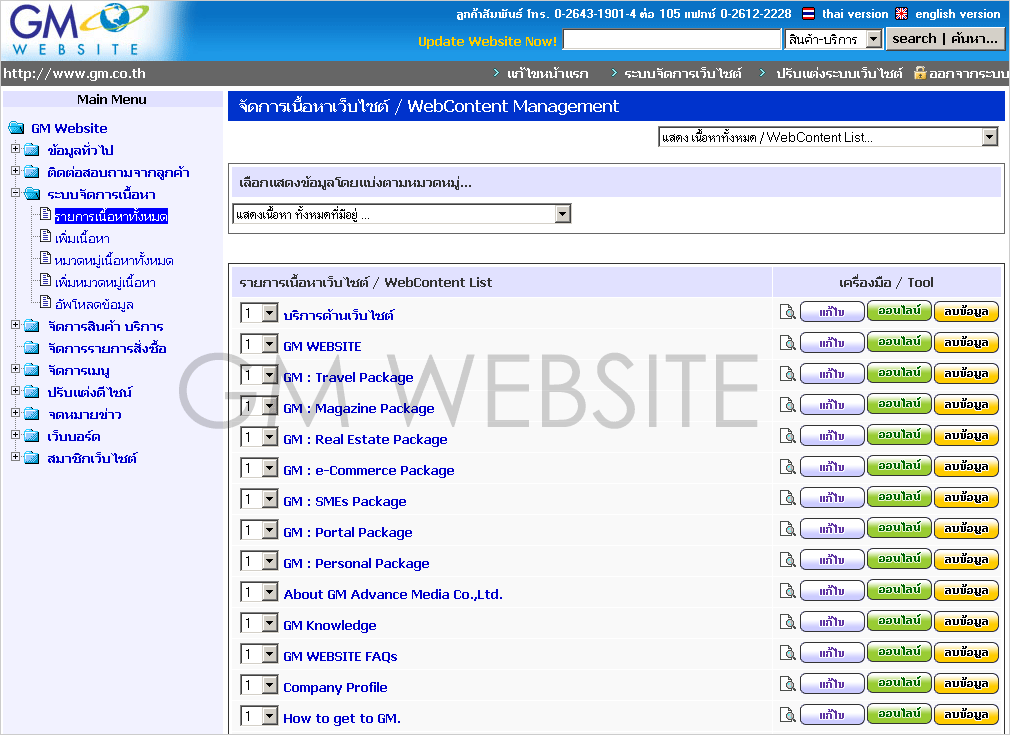Open ปรับแต่งระบบเว็บไซต์ in top navigation
Image resolution: width=1010 pixels, height=735 pixels.
pyautogui.click(x=839, y=73)
